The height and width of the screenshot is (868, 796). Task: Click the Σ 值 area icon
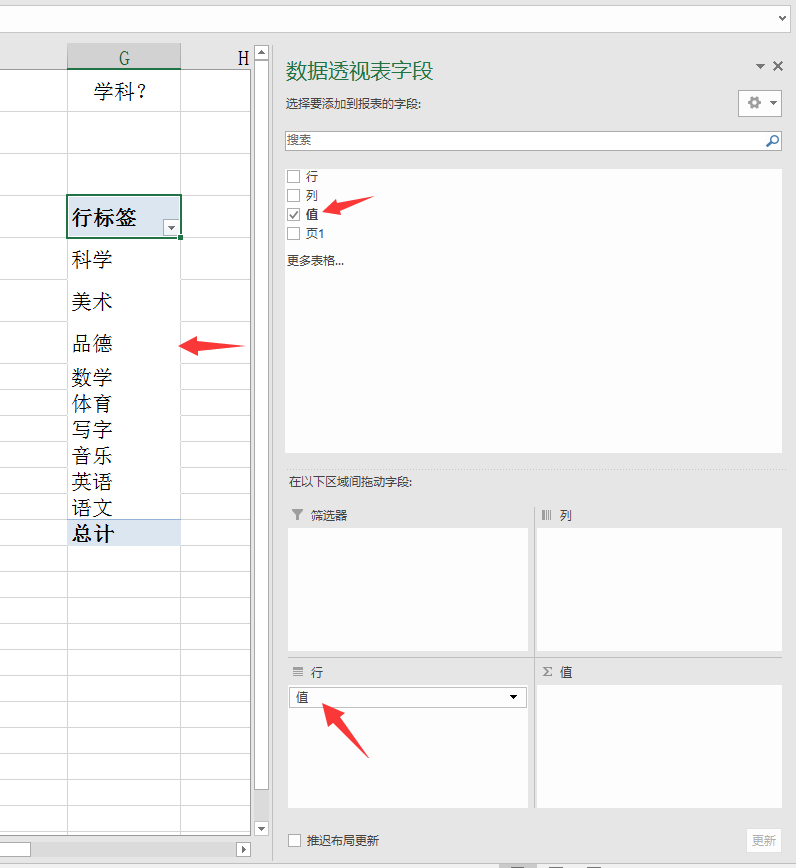tap(547, 672)
